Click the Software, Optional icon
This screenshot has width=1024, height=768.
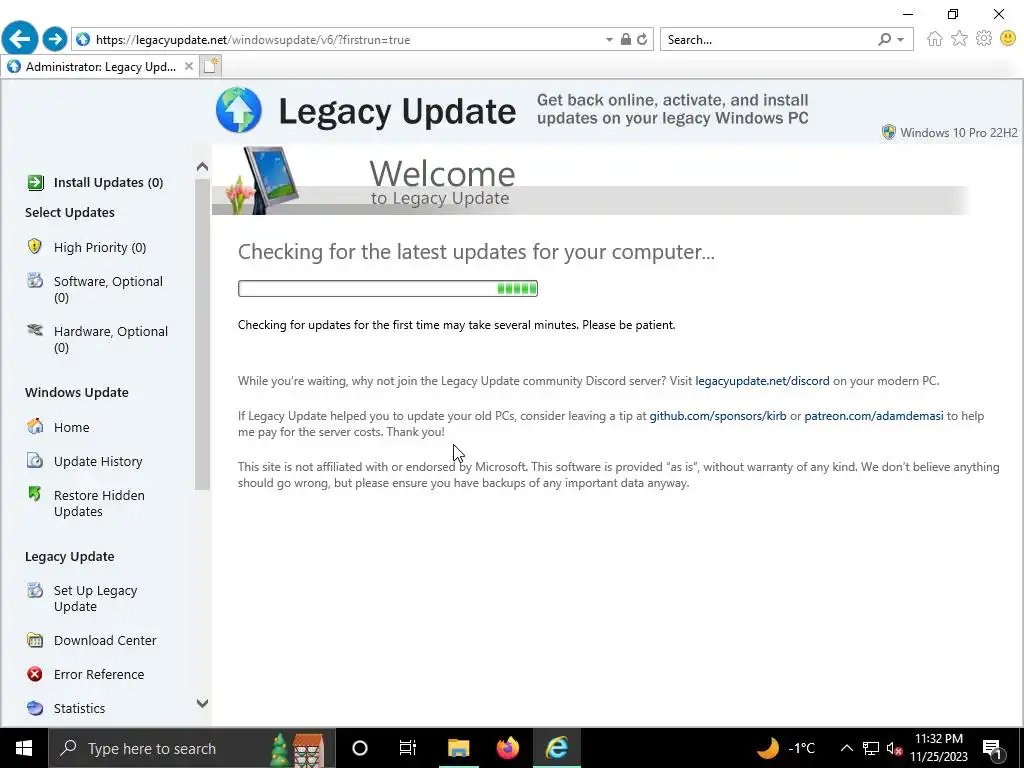(35, 281)
